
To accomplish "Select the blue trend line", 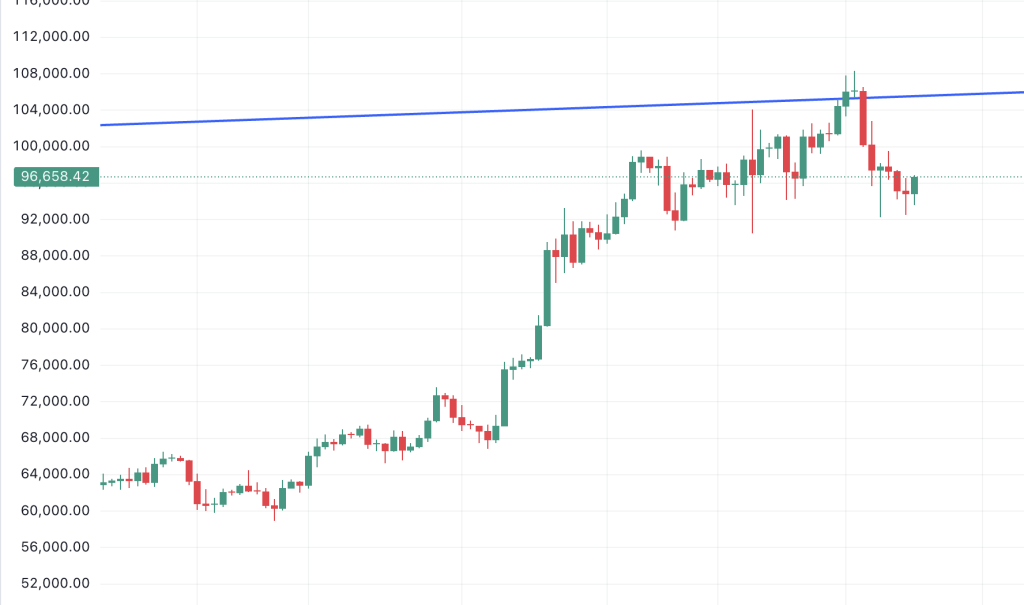I will (x=500, y=110).
